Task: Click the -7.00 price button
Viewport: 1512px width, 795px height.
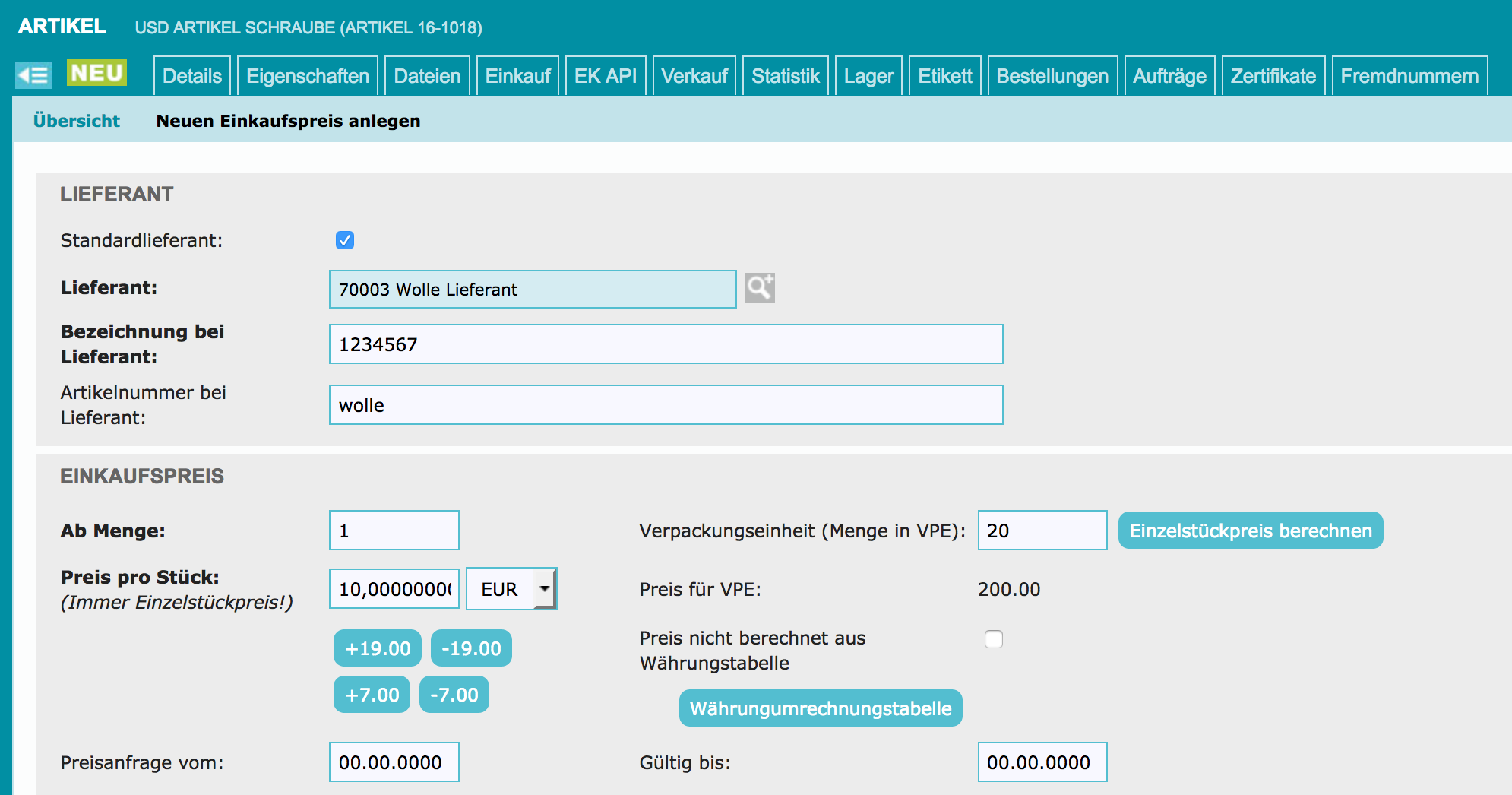Action: coord(454,695)
